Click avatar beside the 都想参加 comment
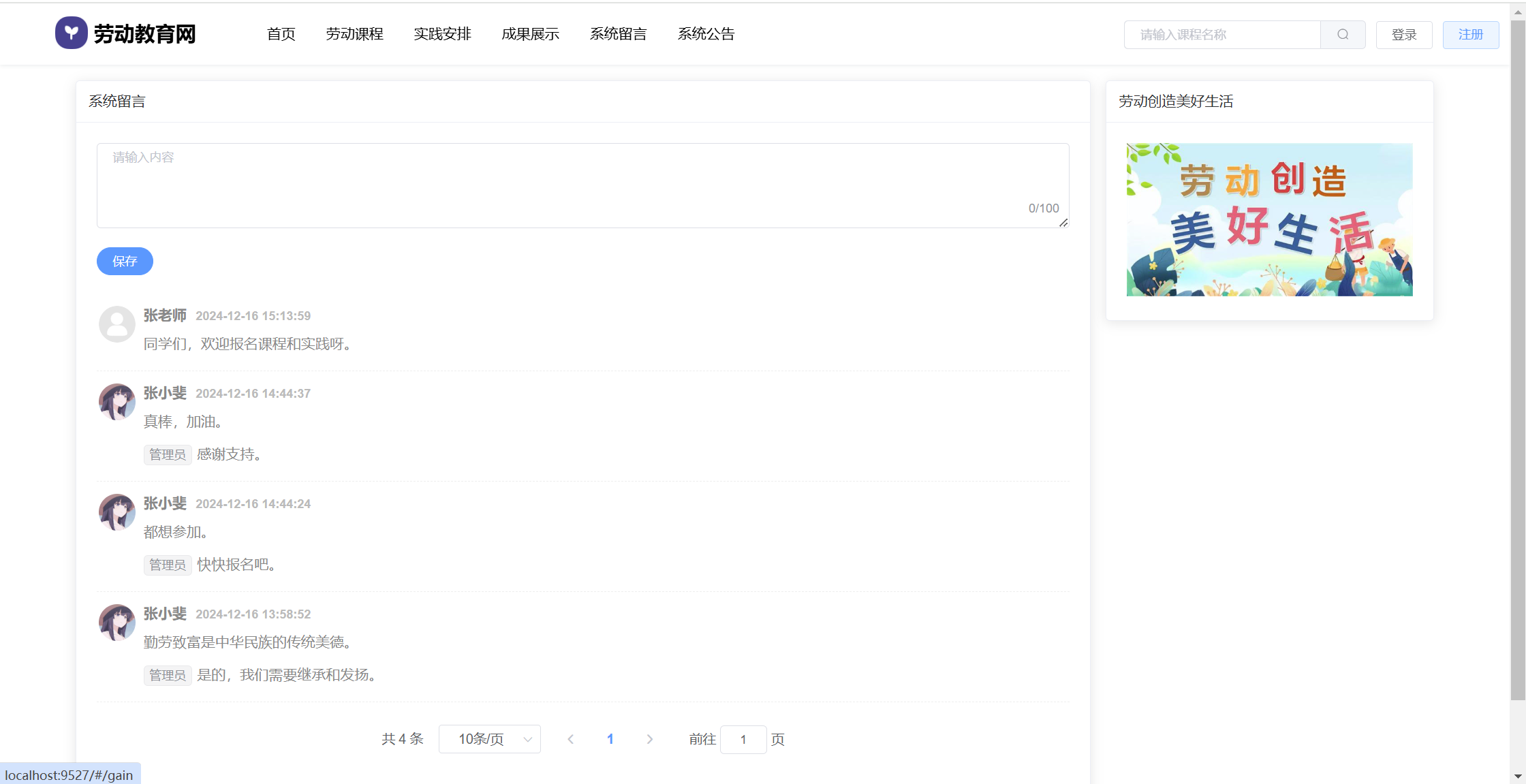1526x784 pixels. point(117,512)
